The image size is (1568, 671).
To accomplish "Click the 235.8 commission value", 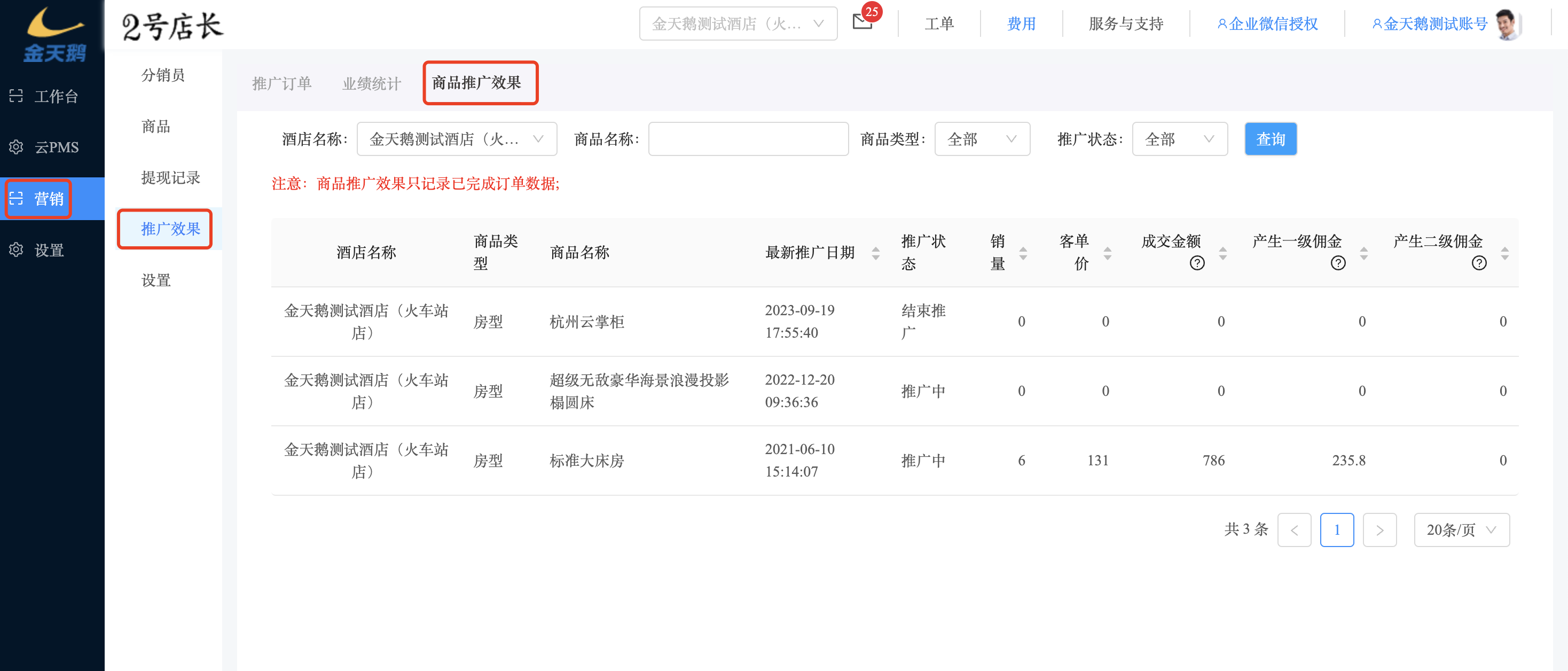I will pos(1349,461).
